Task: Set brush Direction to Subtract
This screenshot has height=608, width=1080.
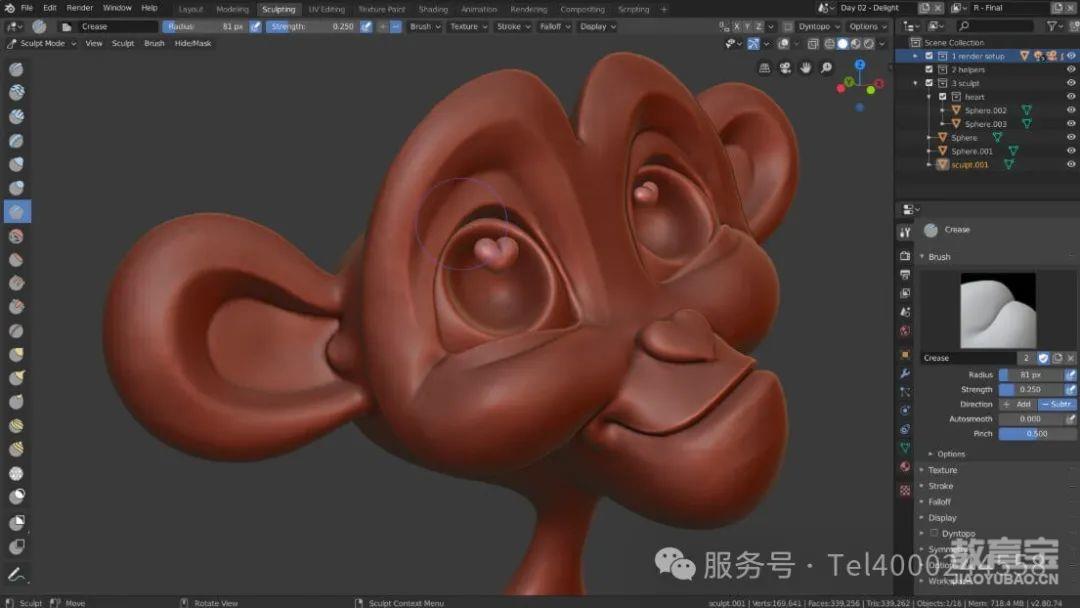Action: point(1057,404)
